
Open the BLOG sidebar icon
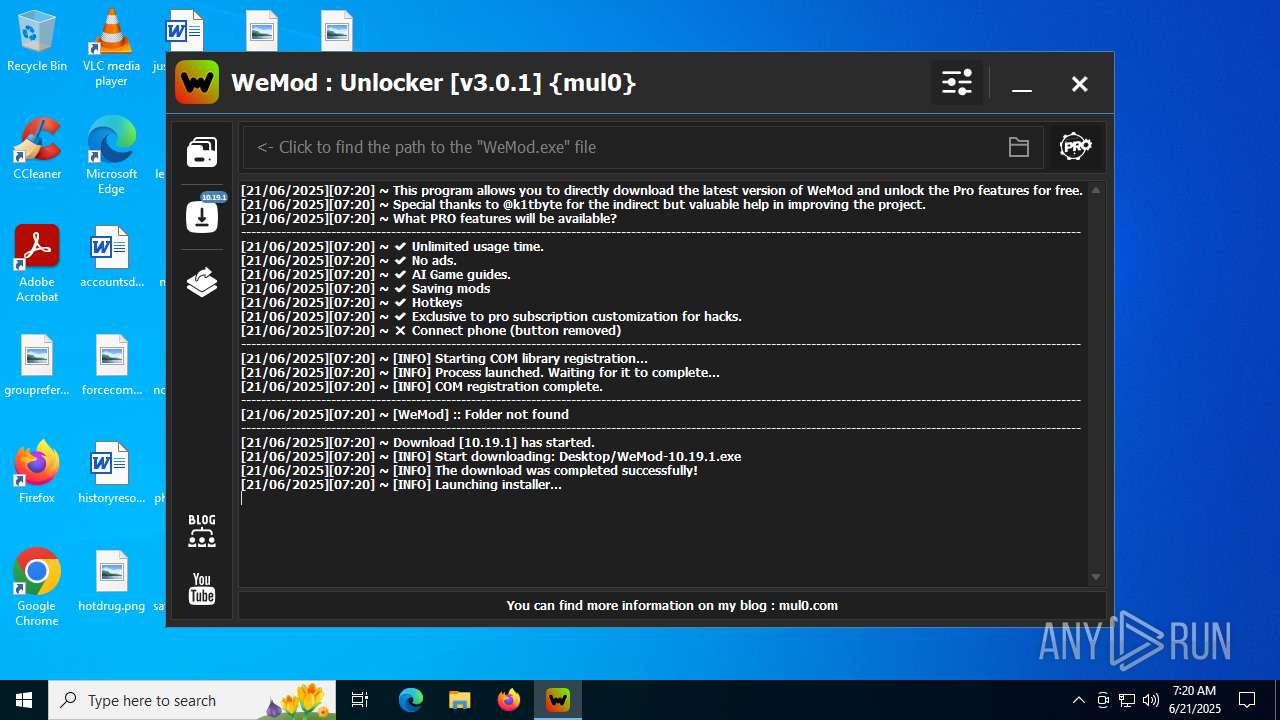point(202,531)
